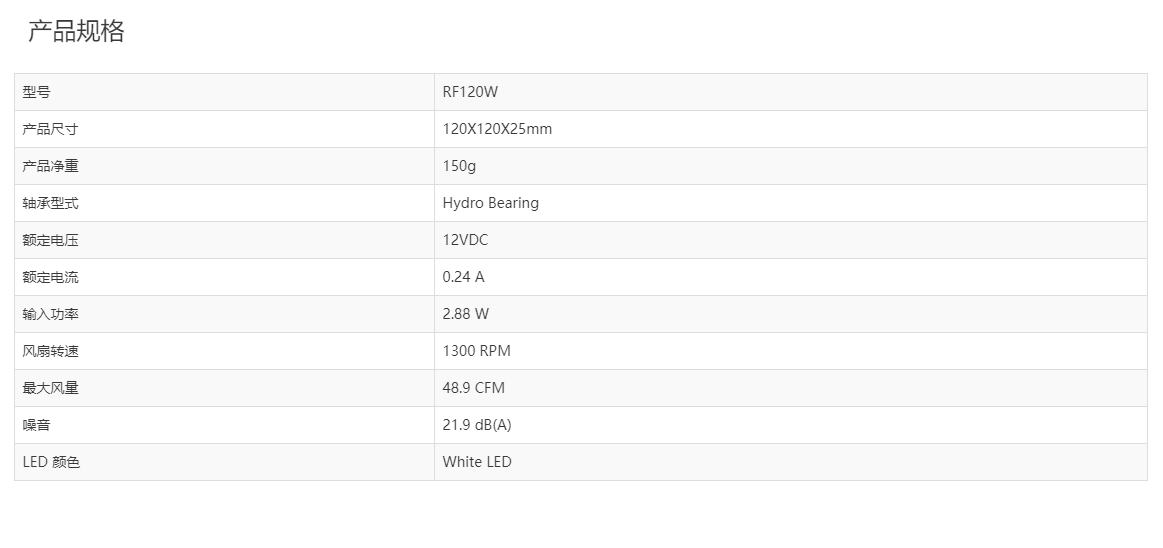Click the 轴承型式 label
The width and height of the screenshot is (1163, 548).
50,203
